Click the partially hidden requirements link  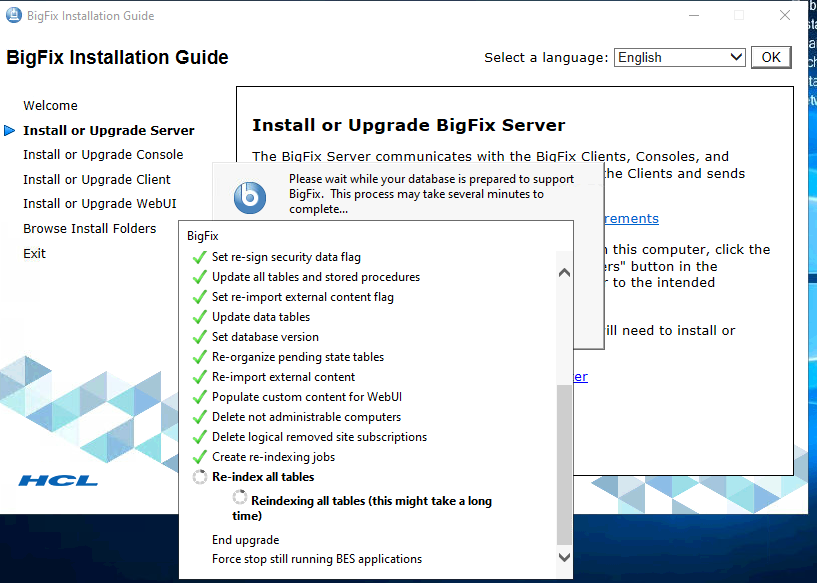pos(632,218)
